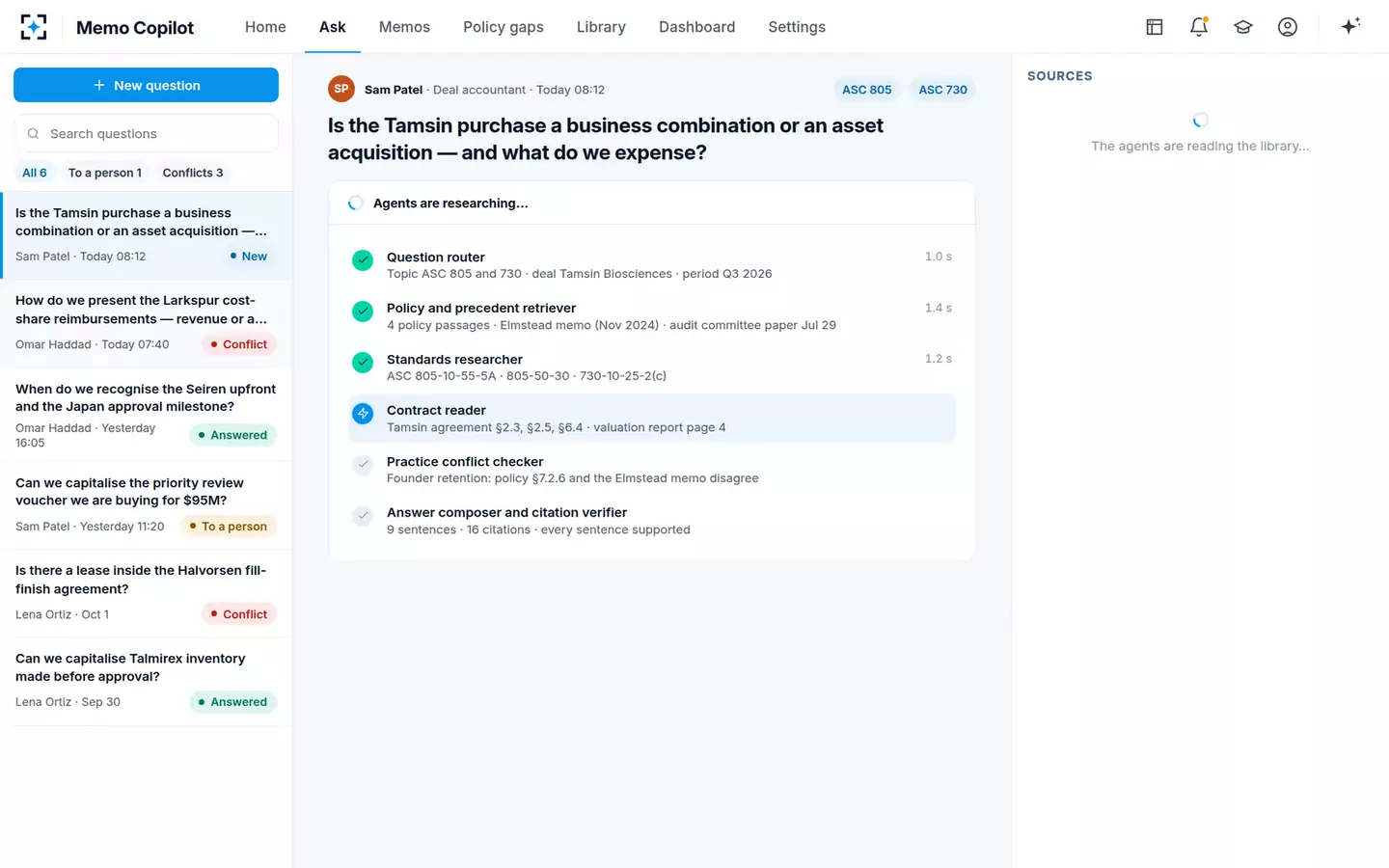Focus the Search questions field
The width and height of the screenshot is (1389, 868).
click(x=146, y=133)
